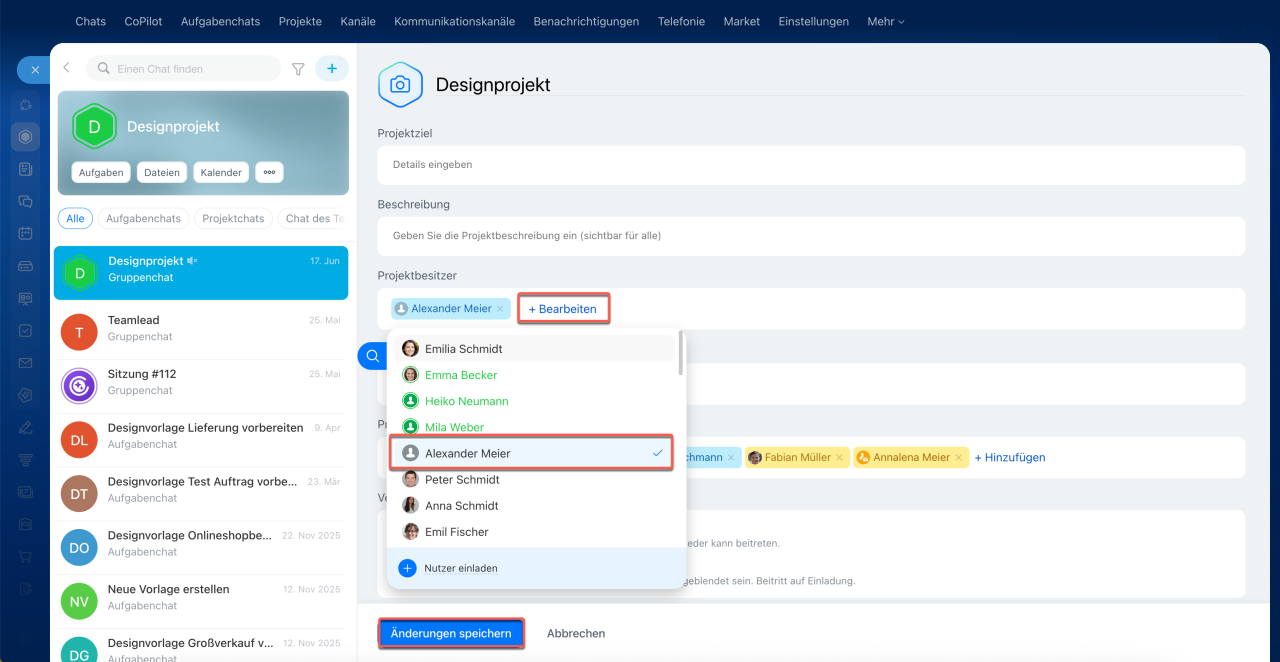The image size is (1280, 662).
Task: Click the Projektziel Details eingeben field
Action: coord(811,165)
